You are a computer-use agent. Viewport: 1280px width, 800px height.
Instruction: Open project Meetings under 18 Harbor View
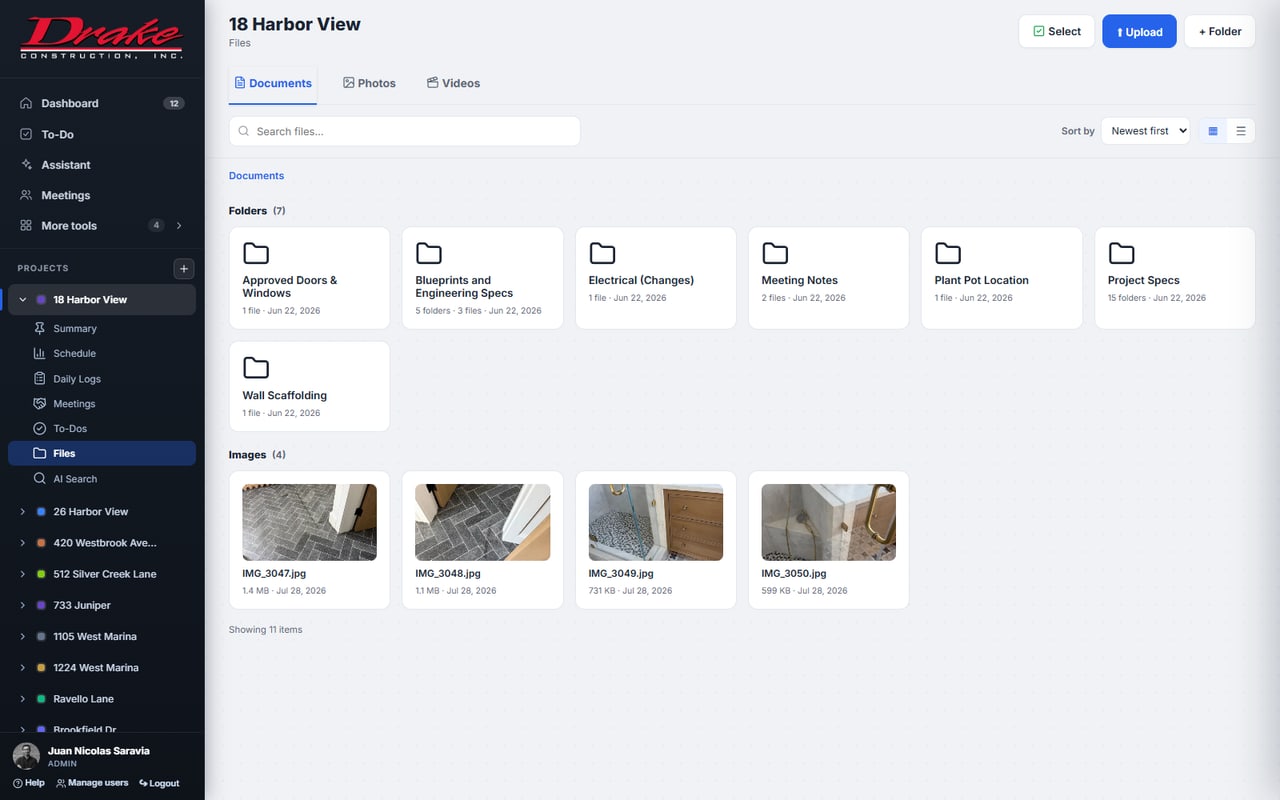pyautogui.click(x=102, y=404)
